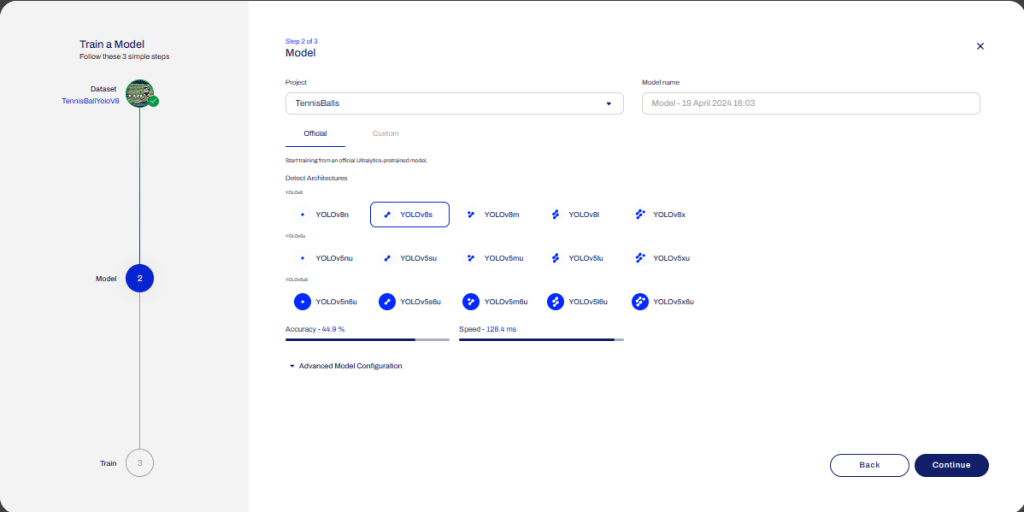The height and width of the screenshot is (512, 1024).
Task: Choose the YOLOv5m6u round icon
Action: (x=471, y=301)
